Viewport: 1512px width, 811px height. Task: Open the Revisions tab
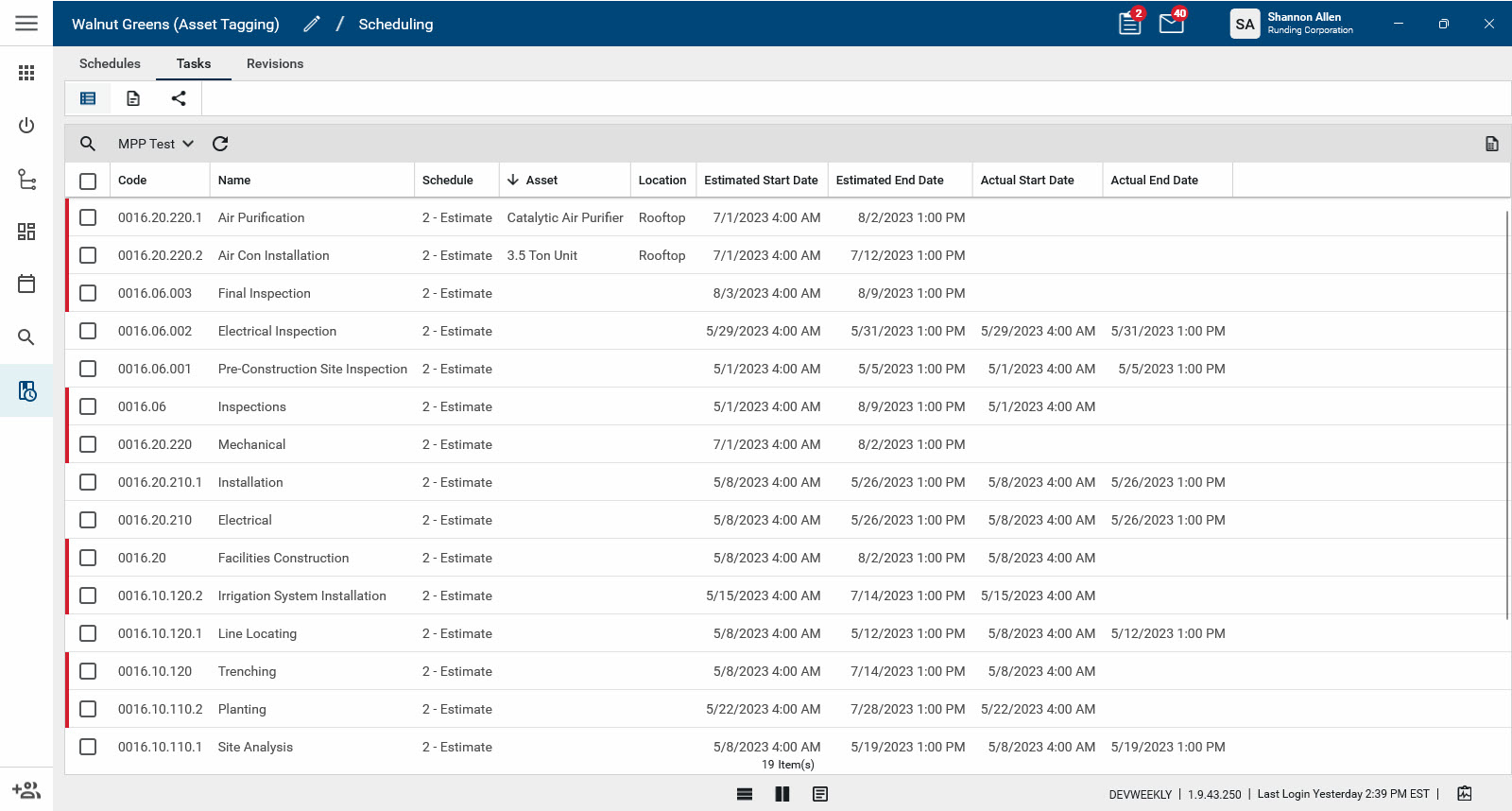tap(275, 63)
